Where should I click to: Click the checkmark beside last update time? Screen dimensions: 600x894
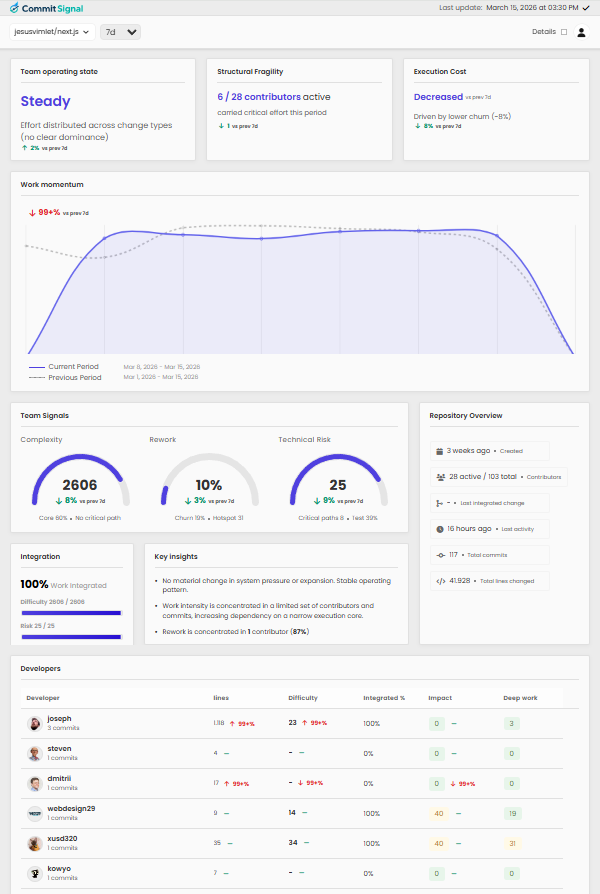click(586, 8)
